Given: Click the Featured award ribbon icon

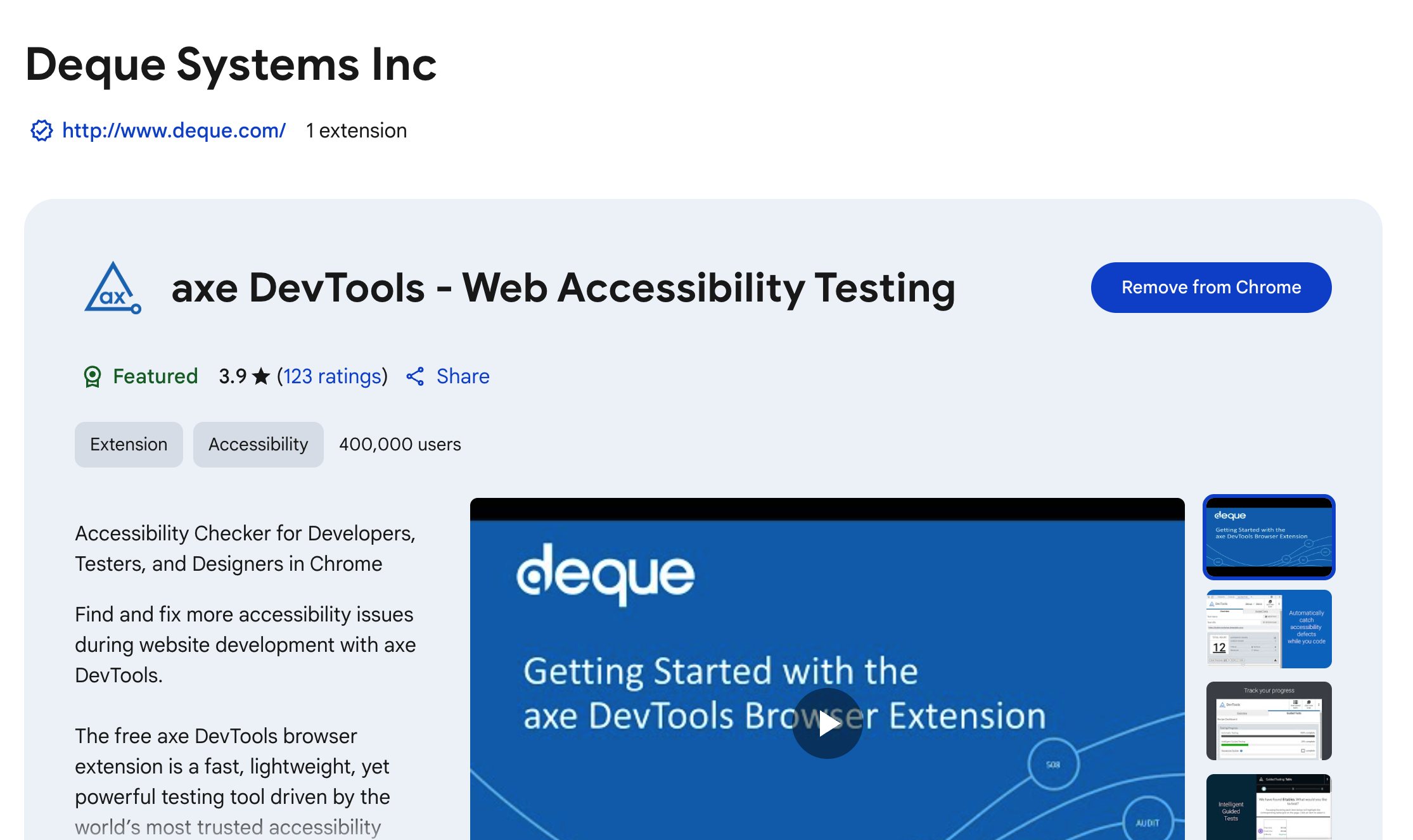Looking at the screenshot, I should point(93,376).
